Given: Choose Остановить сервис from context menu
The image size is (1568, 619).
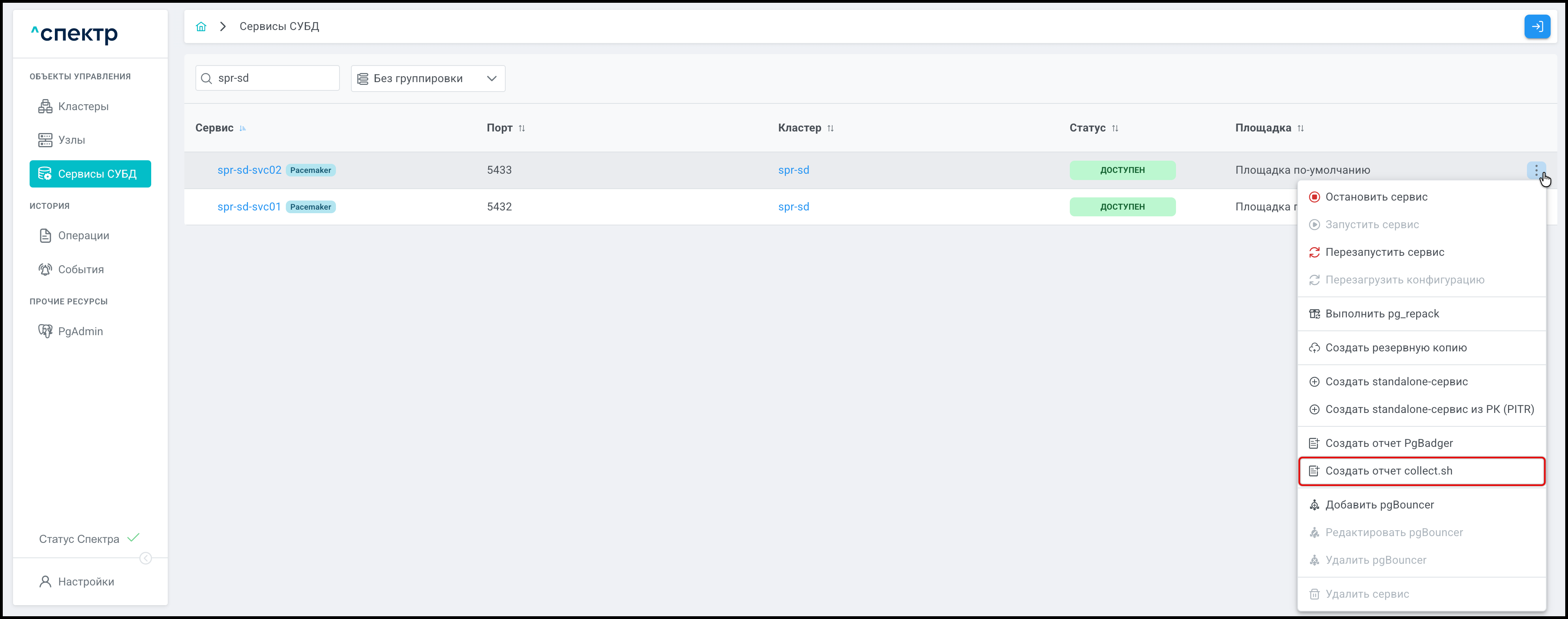Looking at the screenshot, I should point(1376,197).
